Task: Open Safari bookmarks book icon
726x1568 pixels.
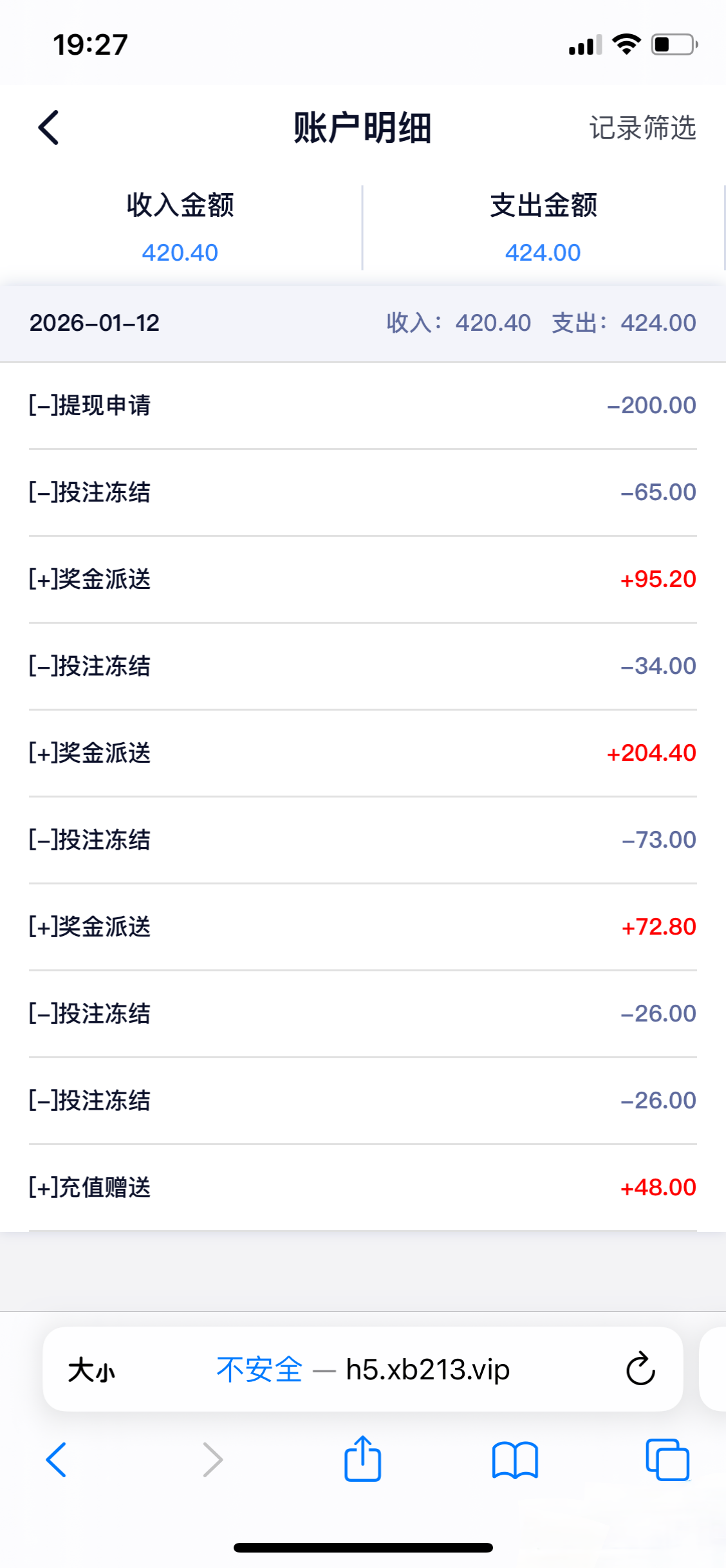Action: click(515, 1460)
